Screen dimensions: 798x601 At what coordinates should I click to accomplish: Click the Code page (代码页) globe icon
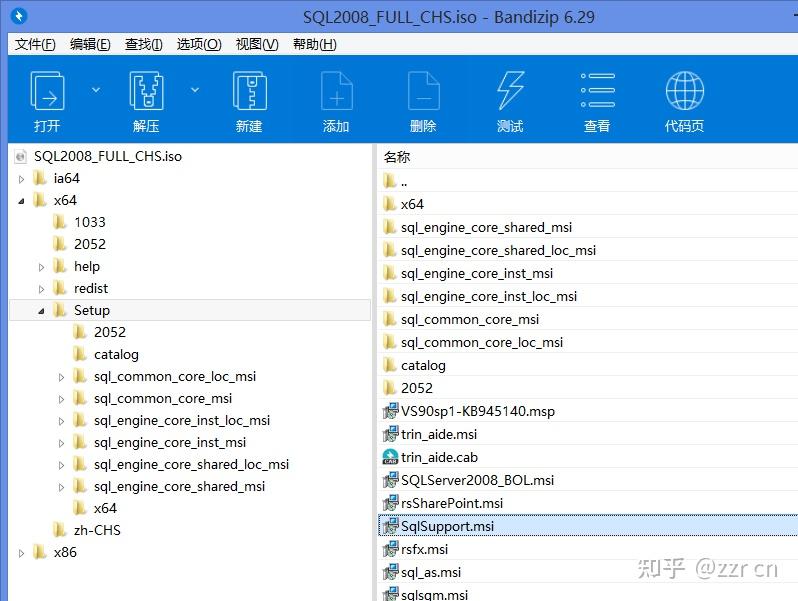[x=685, y=91]
